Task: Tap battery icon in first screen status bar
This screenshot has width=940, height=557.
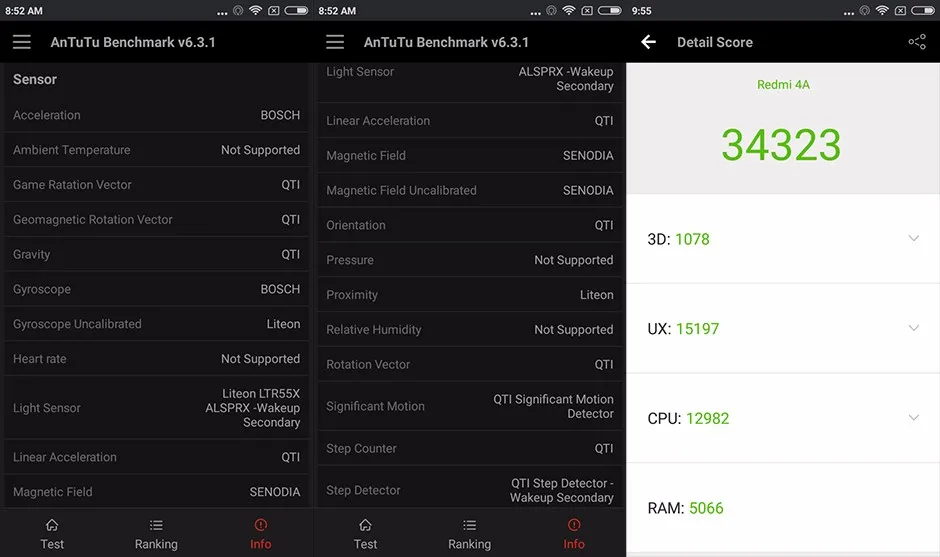Action: (296, 10)
